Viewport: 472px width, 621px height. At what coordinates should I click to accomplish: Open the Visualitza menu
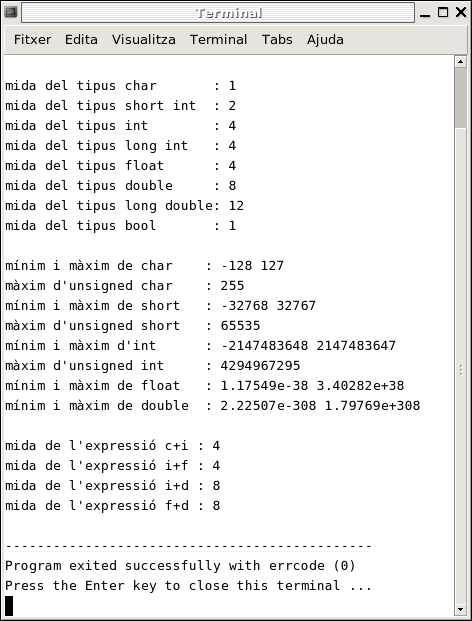144,40
